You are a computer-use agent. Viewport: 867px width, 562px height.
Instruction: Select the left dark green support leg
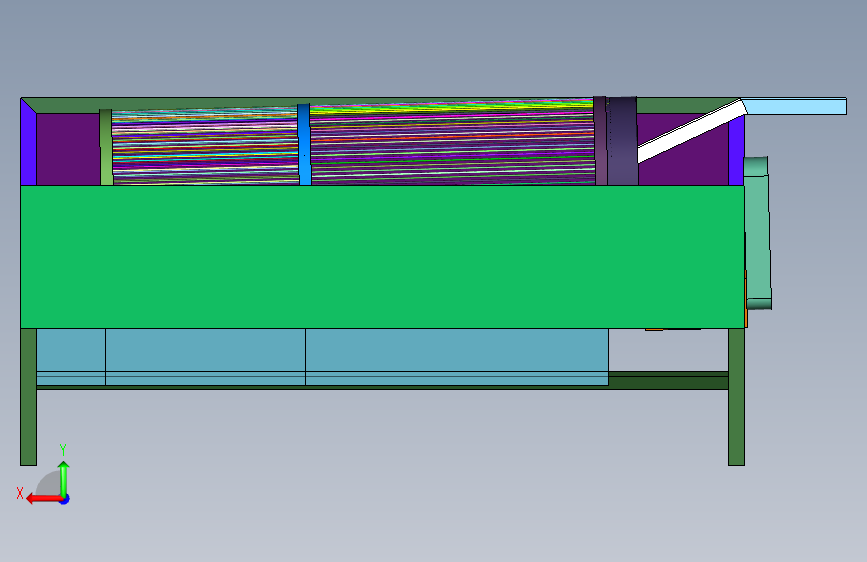coord(28,397)
